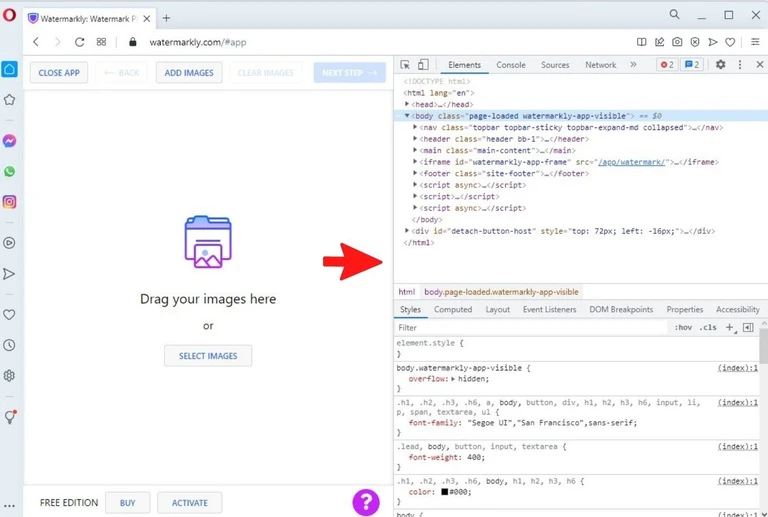Click ACTIVATE button
Image resolution: width=768 pixels, height=517 pixels.
pos(190,503)
